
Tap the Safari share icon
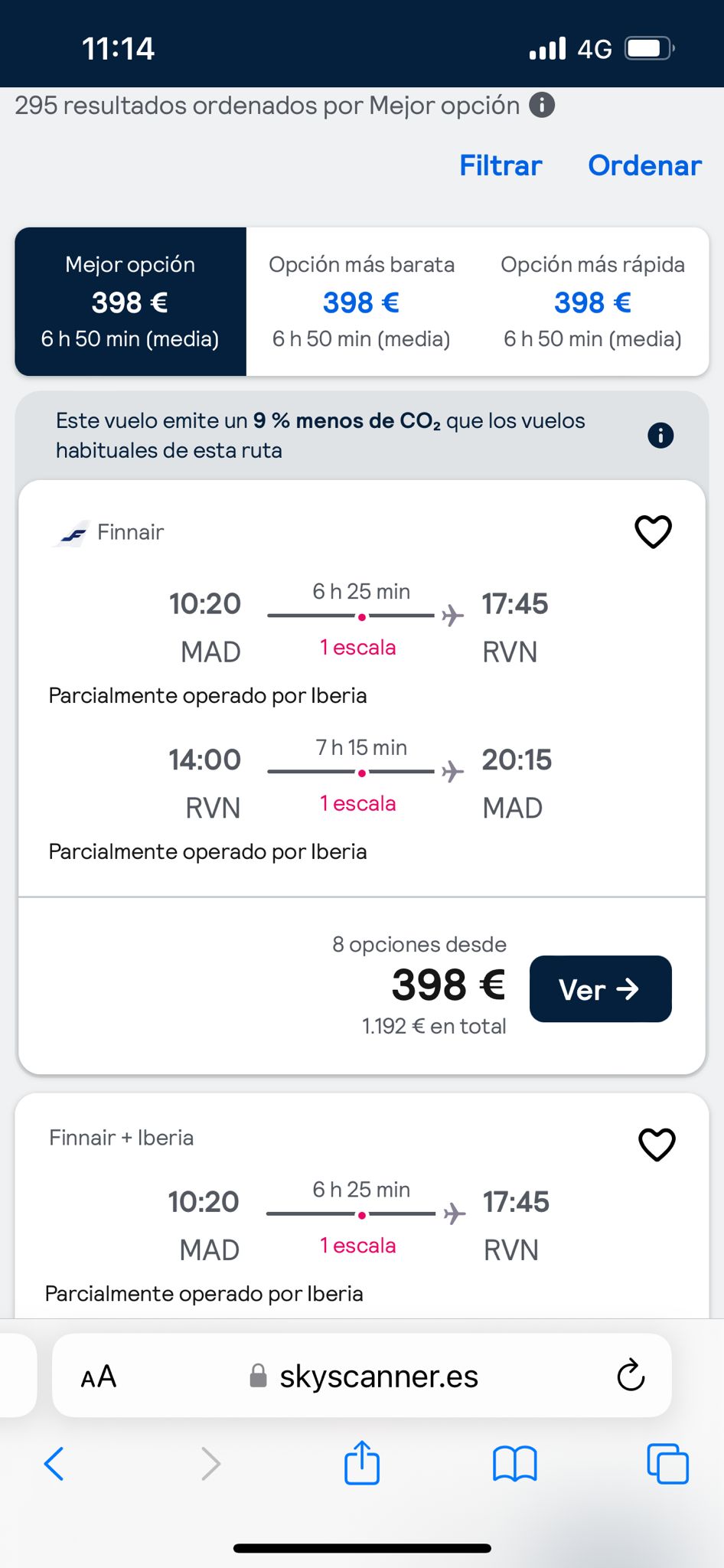click(x=362, y=1463)
